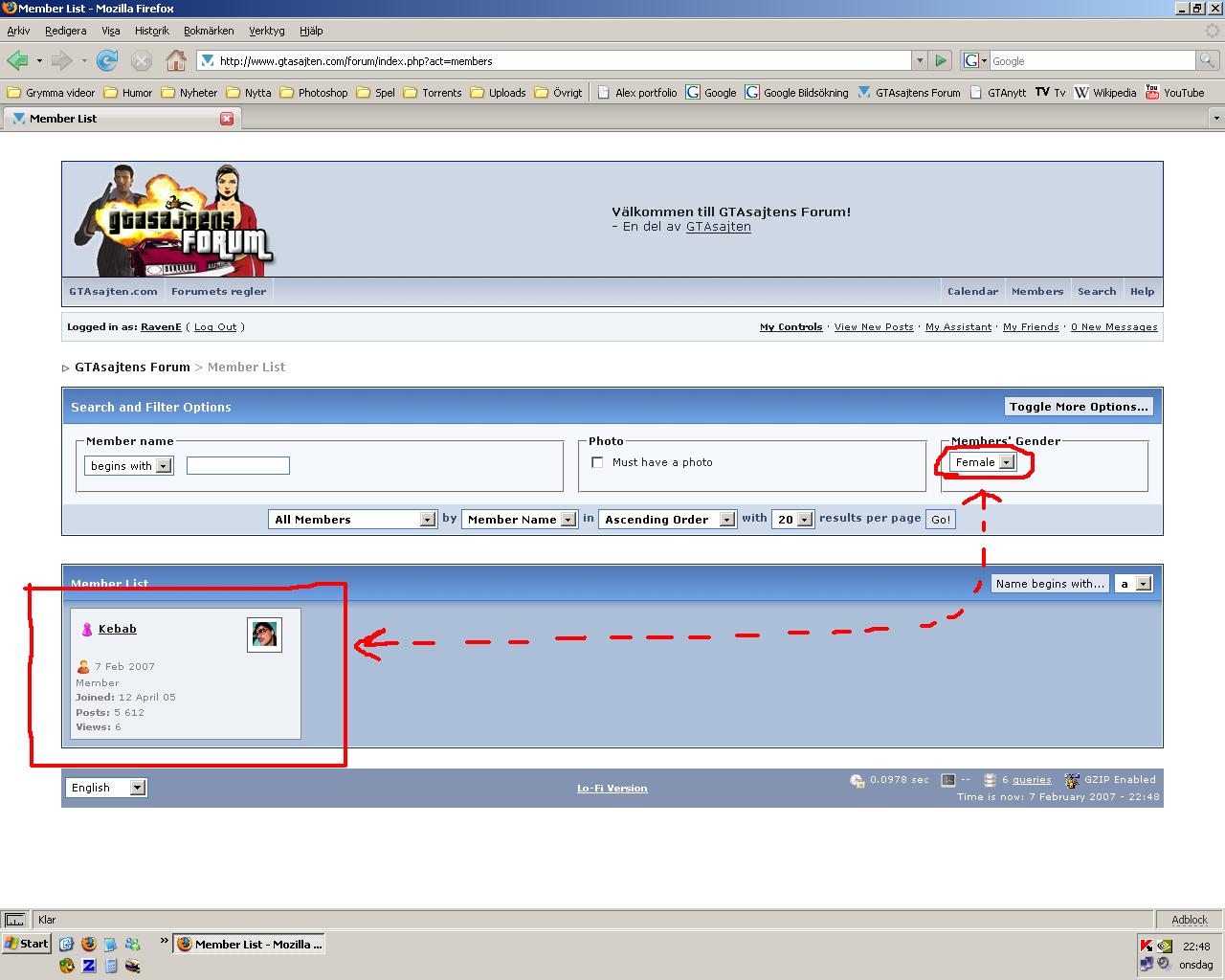
Task: Click the Go! filter button
Action: point(941,519)
